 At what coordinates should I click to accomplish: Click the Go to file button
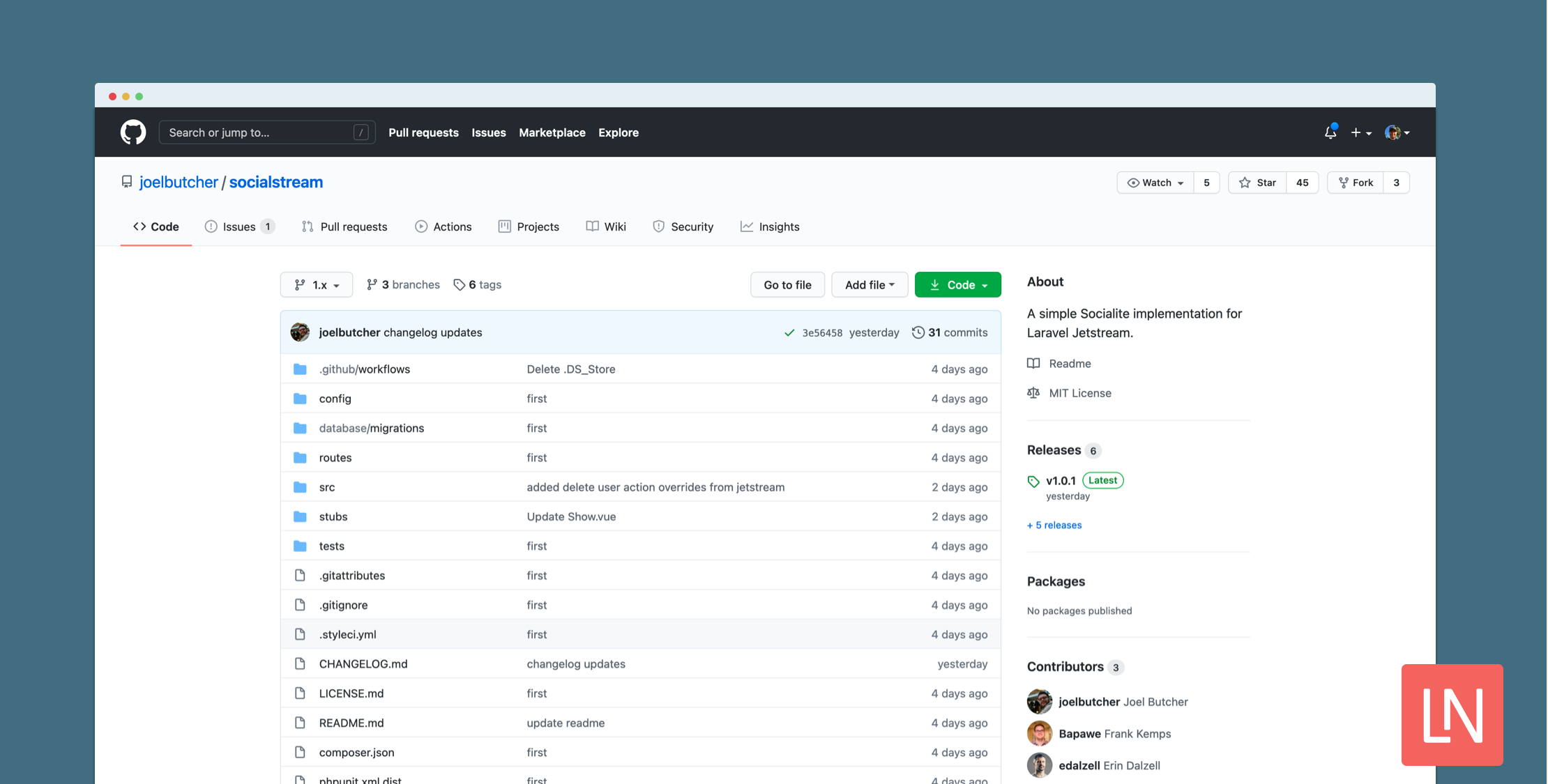pos(787,284)
